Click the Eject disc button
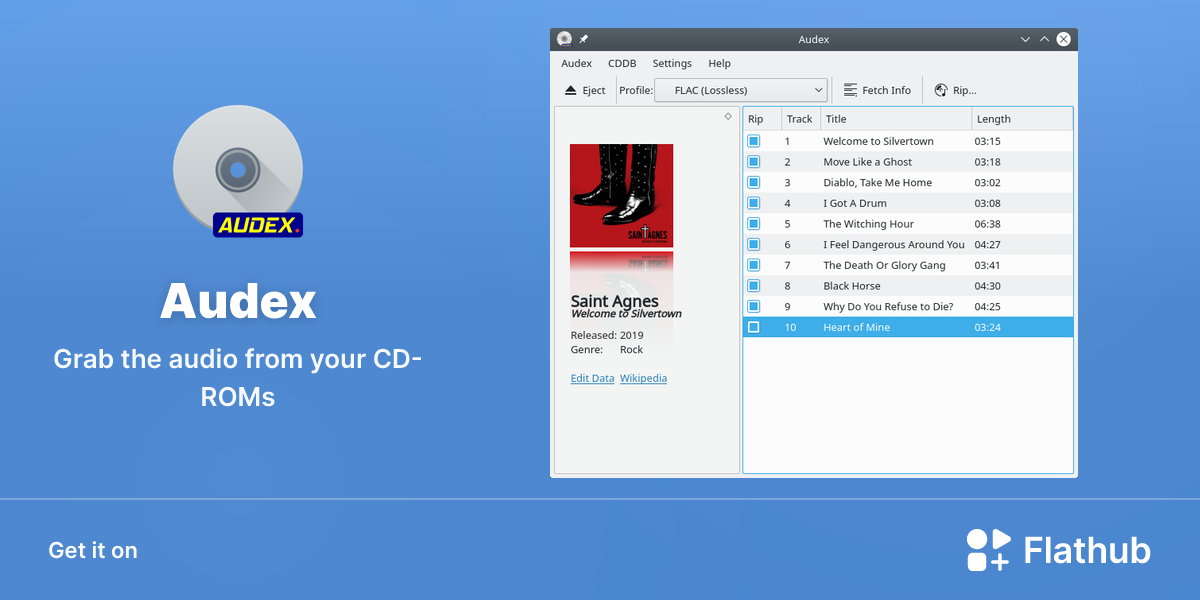1200x600 pixels. (585, 90)
